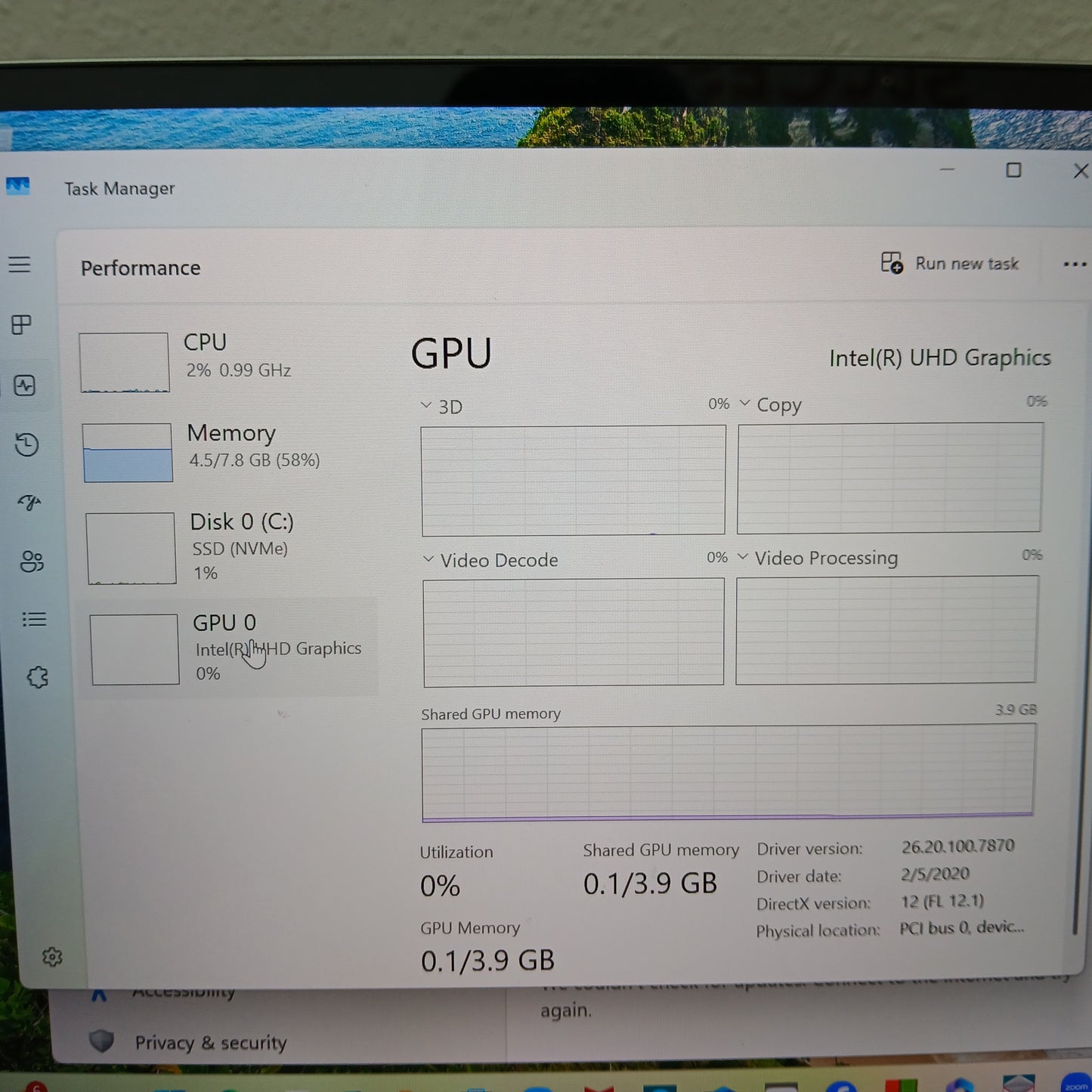Image resolution: width=1092 pixels, height=1092 pixels.
Task: Click the Privacy & security shield icon in Settings
Action: pos(101,1041)
